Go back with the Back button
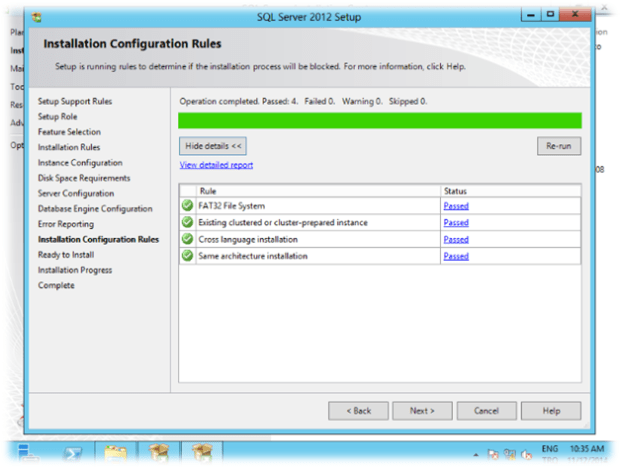 (358, 411)
